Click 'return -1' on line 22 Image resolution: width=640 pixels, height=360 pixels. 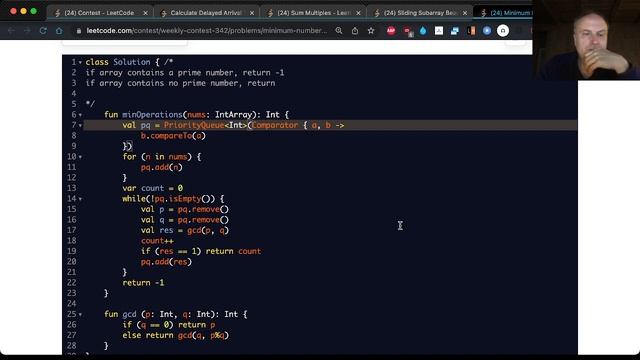coord(143,283)
